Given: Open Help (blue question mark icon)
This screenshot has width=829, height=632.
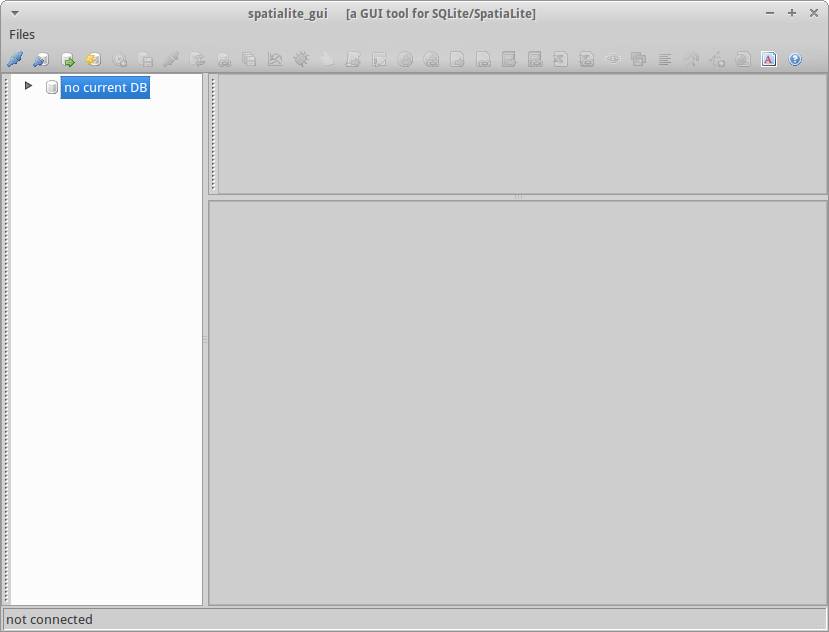Looking at the screenshot, I should pos(795,59).
